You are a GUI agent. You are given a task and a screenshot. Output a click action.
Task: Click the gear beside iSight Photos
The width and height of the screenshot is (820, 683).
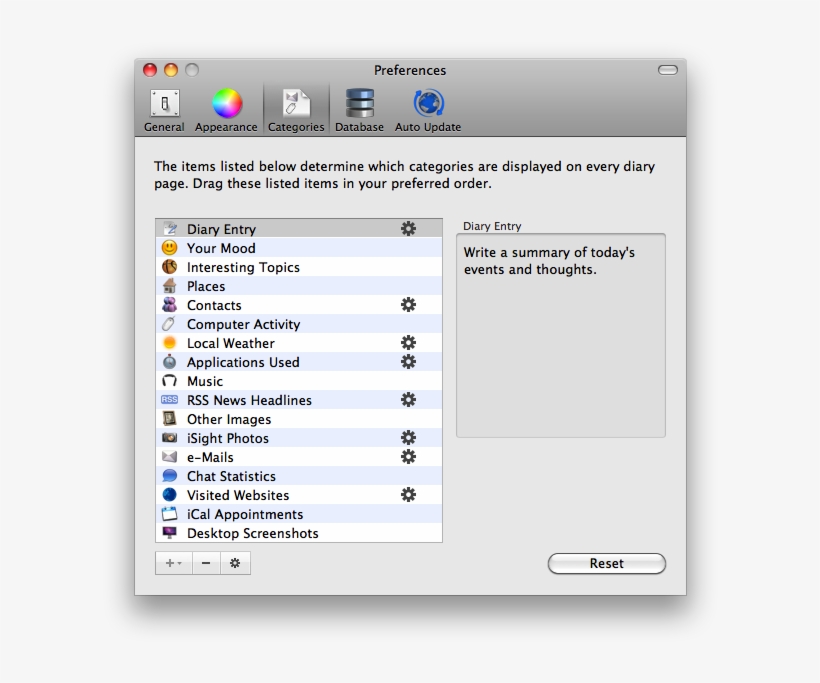(408, 438)
